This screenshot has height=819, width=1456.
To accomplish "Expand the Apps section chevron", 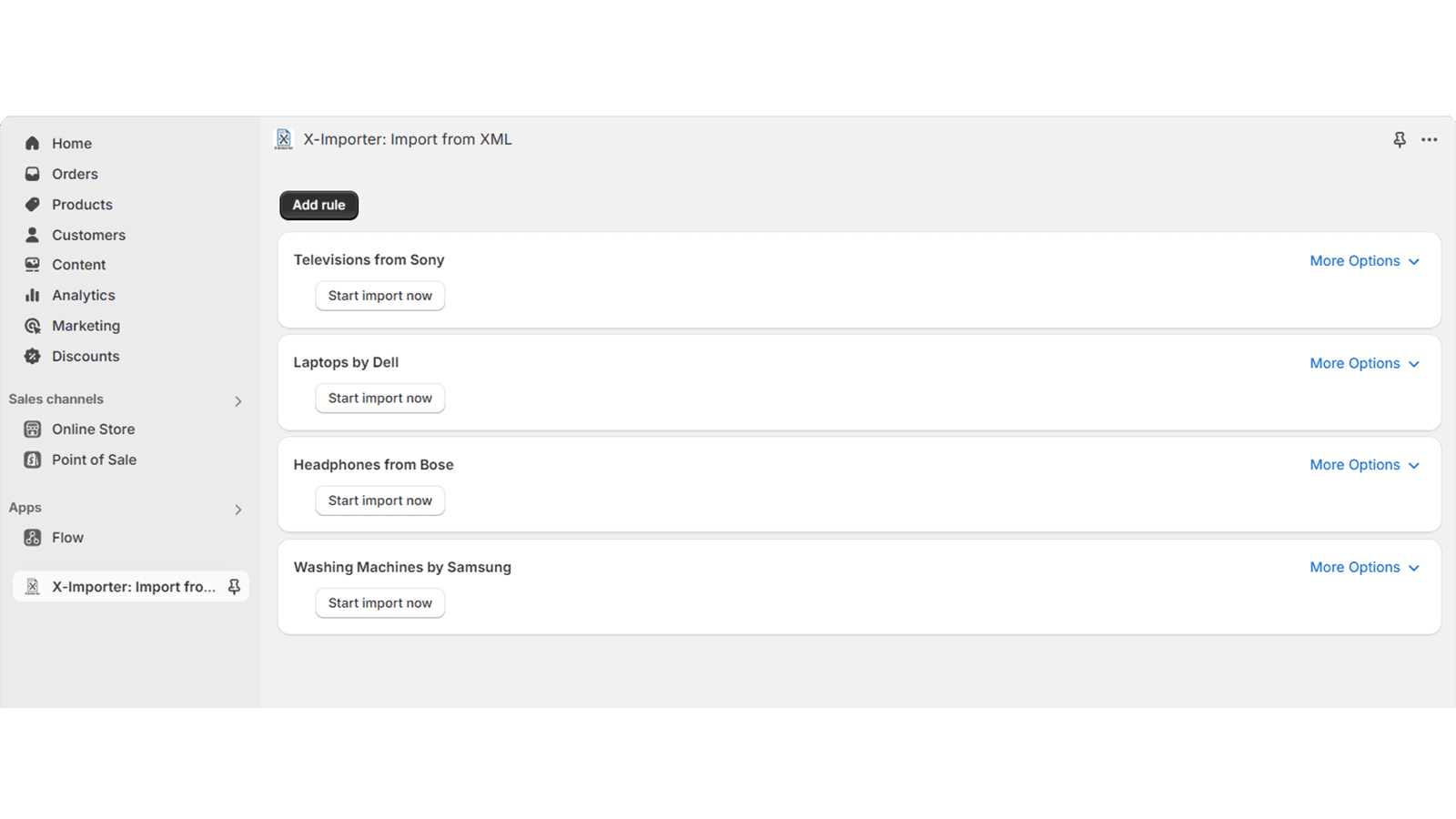I will [238, 510].
